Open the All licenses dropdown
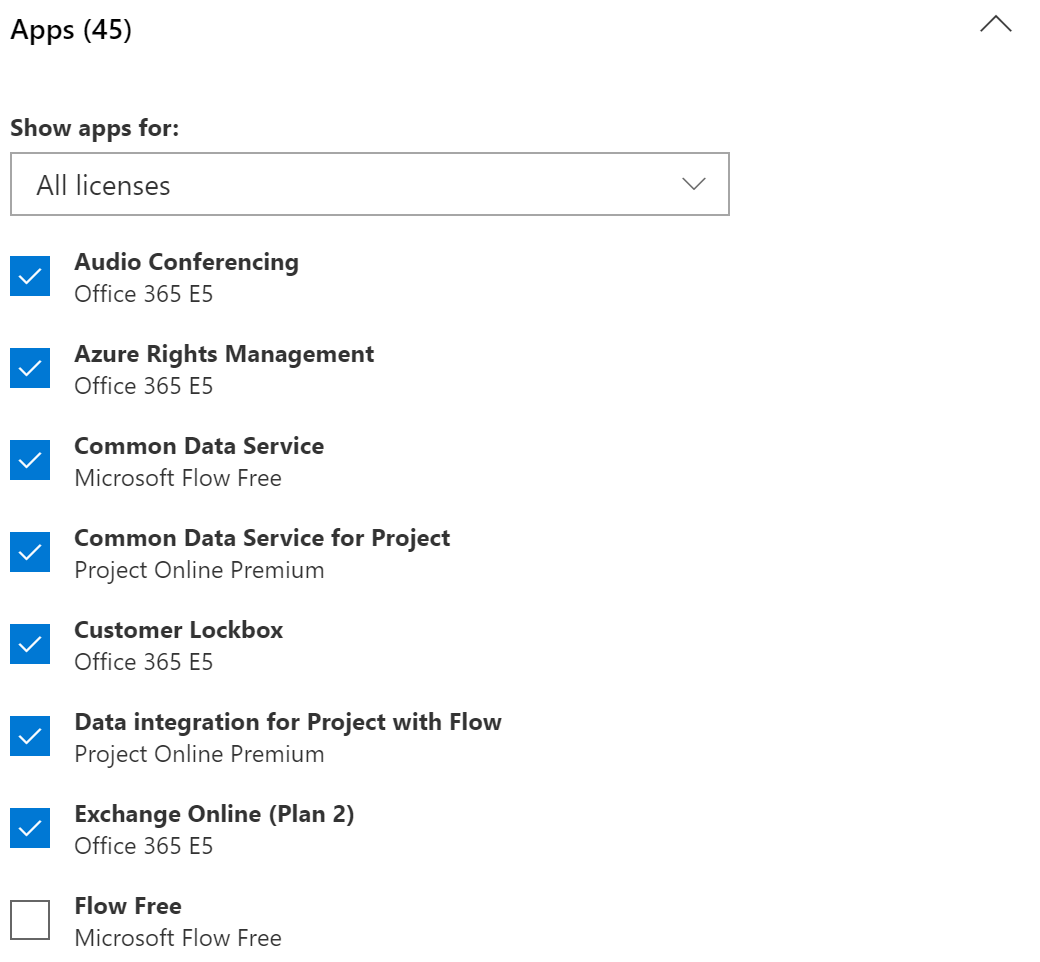This screenshot has width=1040, height=962. 370,184
